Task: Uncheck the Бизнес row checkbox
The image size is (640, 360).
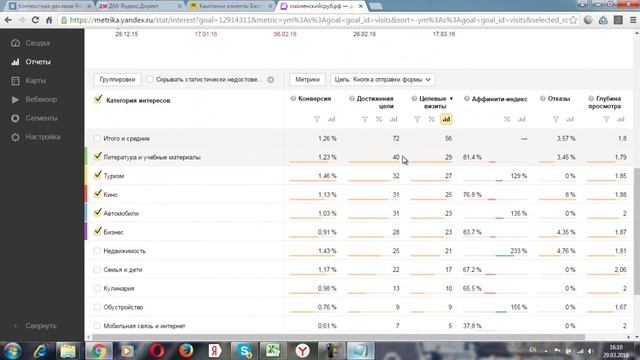Action: point(97,231)
